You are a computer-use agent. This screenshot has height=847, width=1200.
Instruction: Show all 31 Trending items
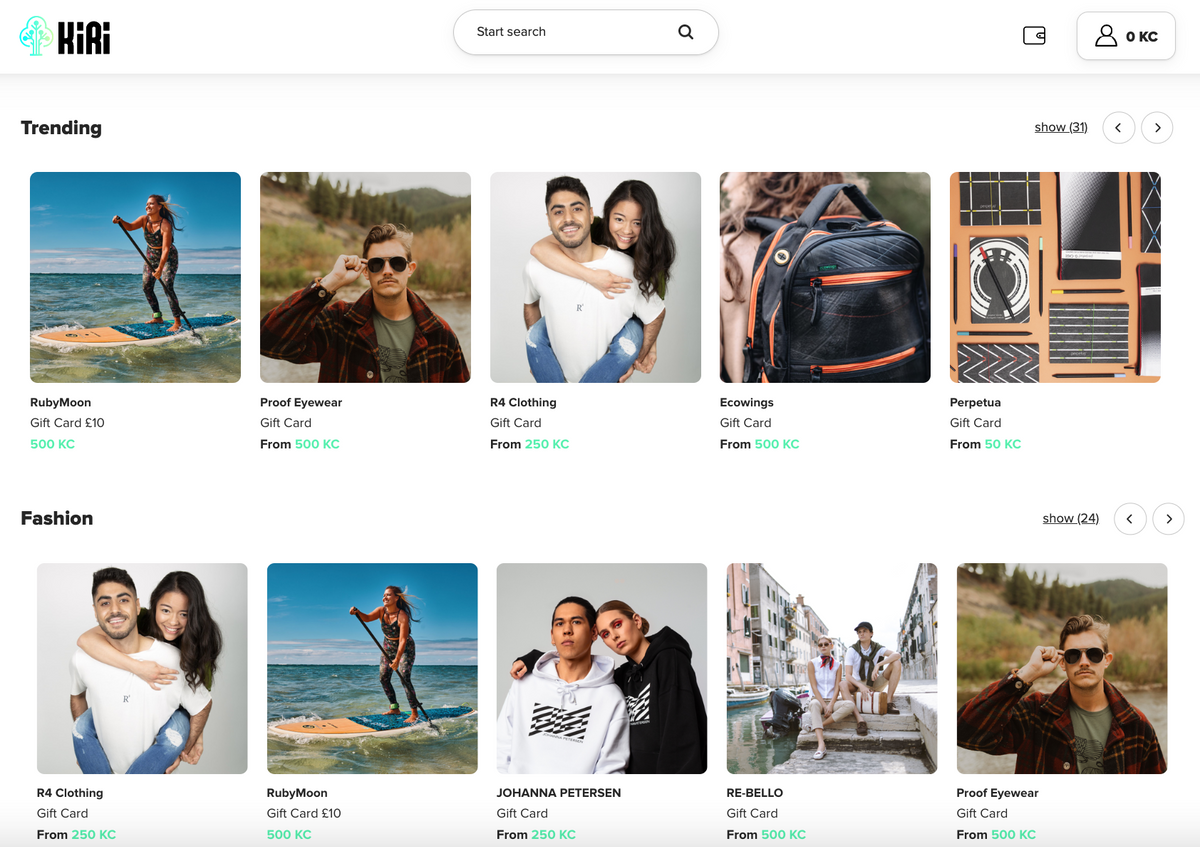click(1061, 127)
